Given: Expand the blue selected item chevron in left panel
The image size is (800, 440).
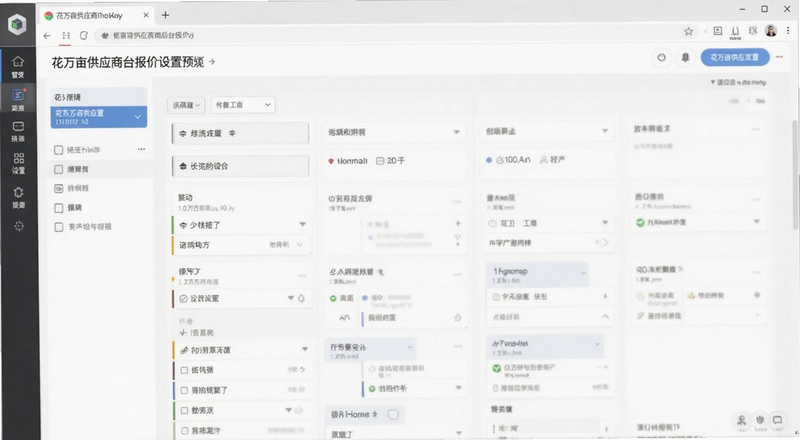Looking at the screenshot, I should 138,117.
